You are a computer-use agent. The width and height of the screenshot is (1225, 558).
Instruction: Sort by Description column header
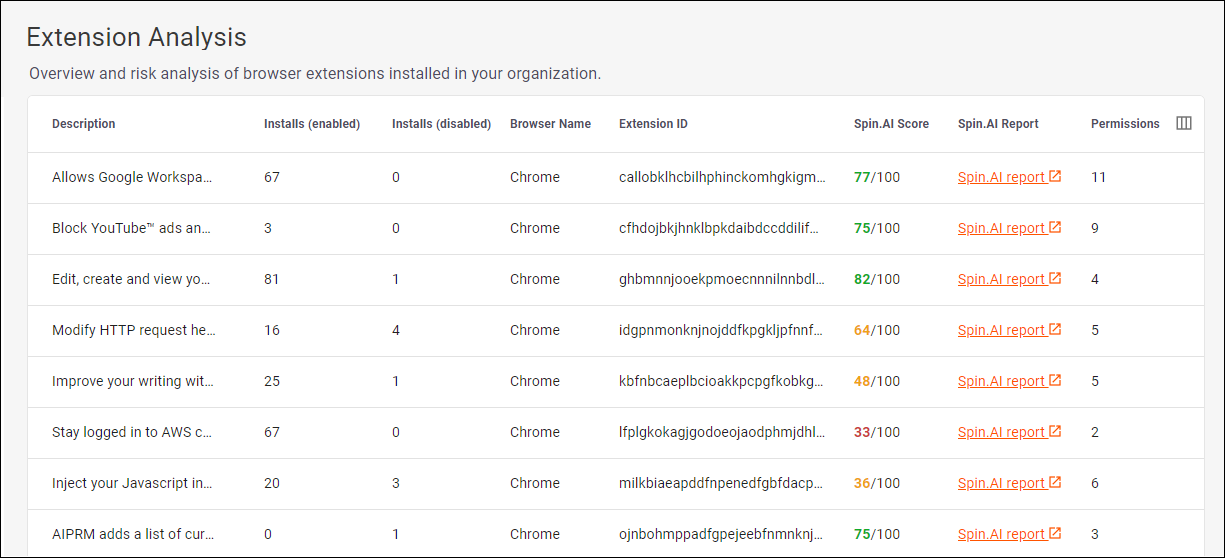click(84, 124)
